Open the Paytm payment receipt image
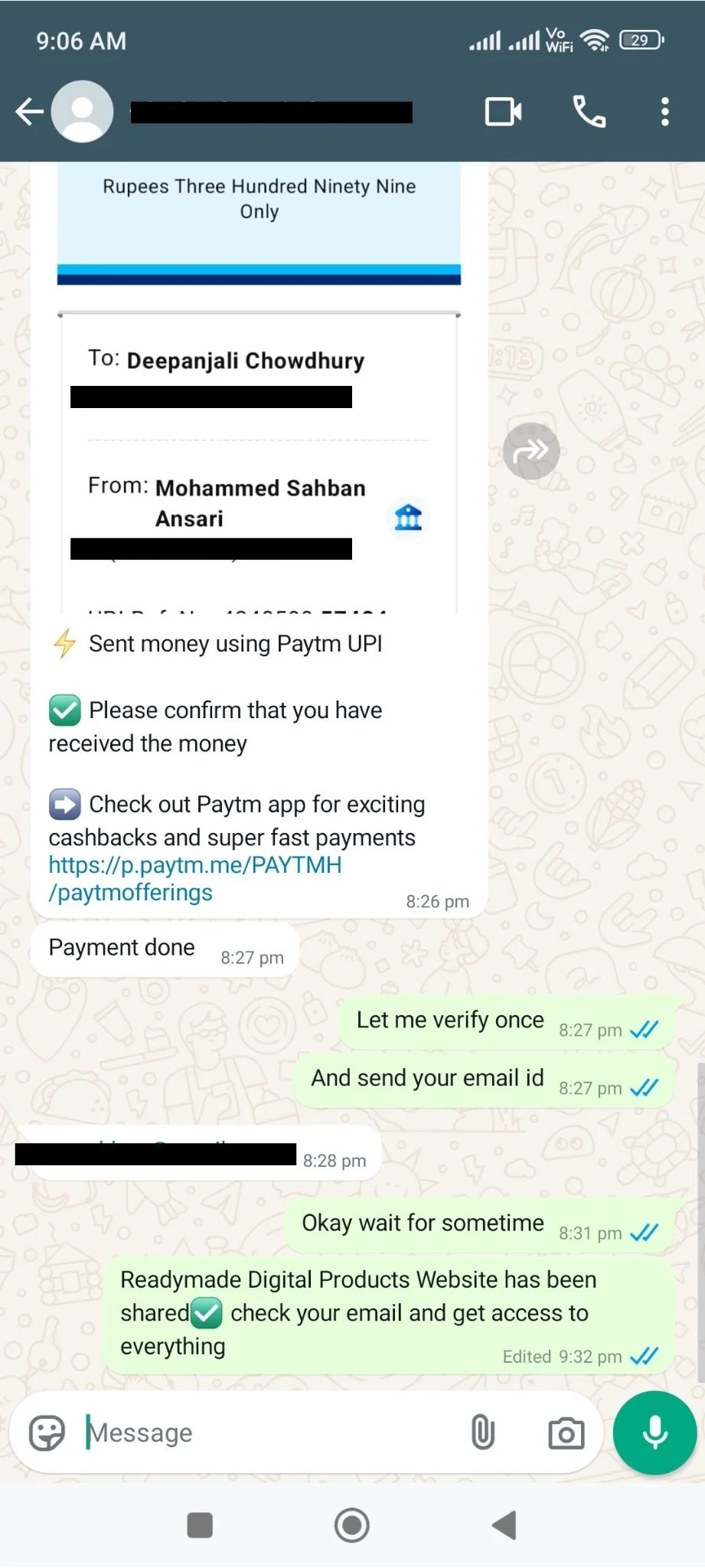Image resolution: width=705 pixels, height=1568 pixels. [259, 388]
